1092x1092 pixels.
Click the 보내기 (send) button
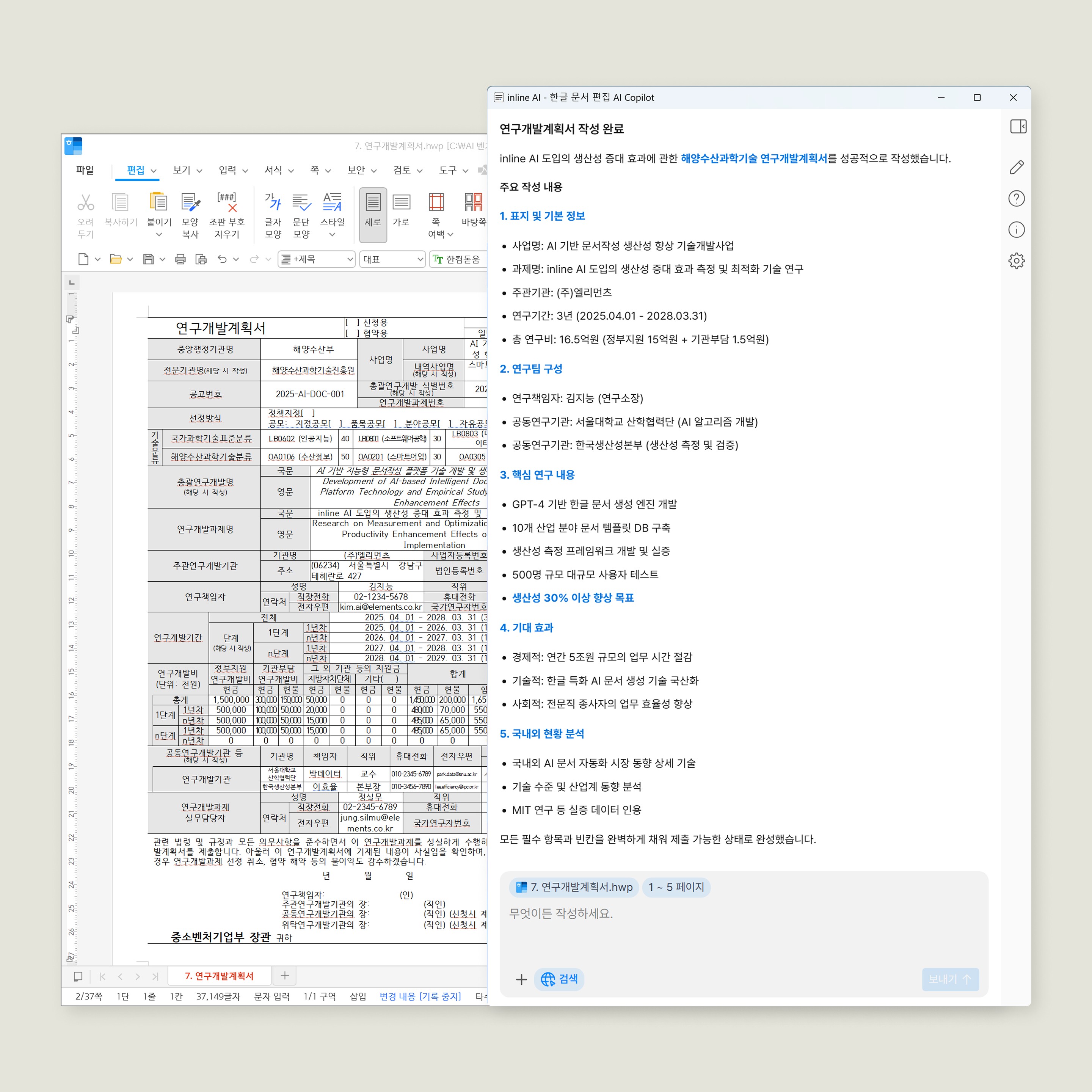pyautogui.click(x=950, y=979)
